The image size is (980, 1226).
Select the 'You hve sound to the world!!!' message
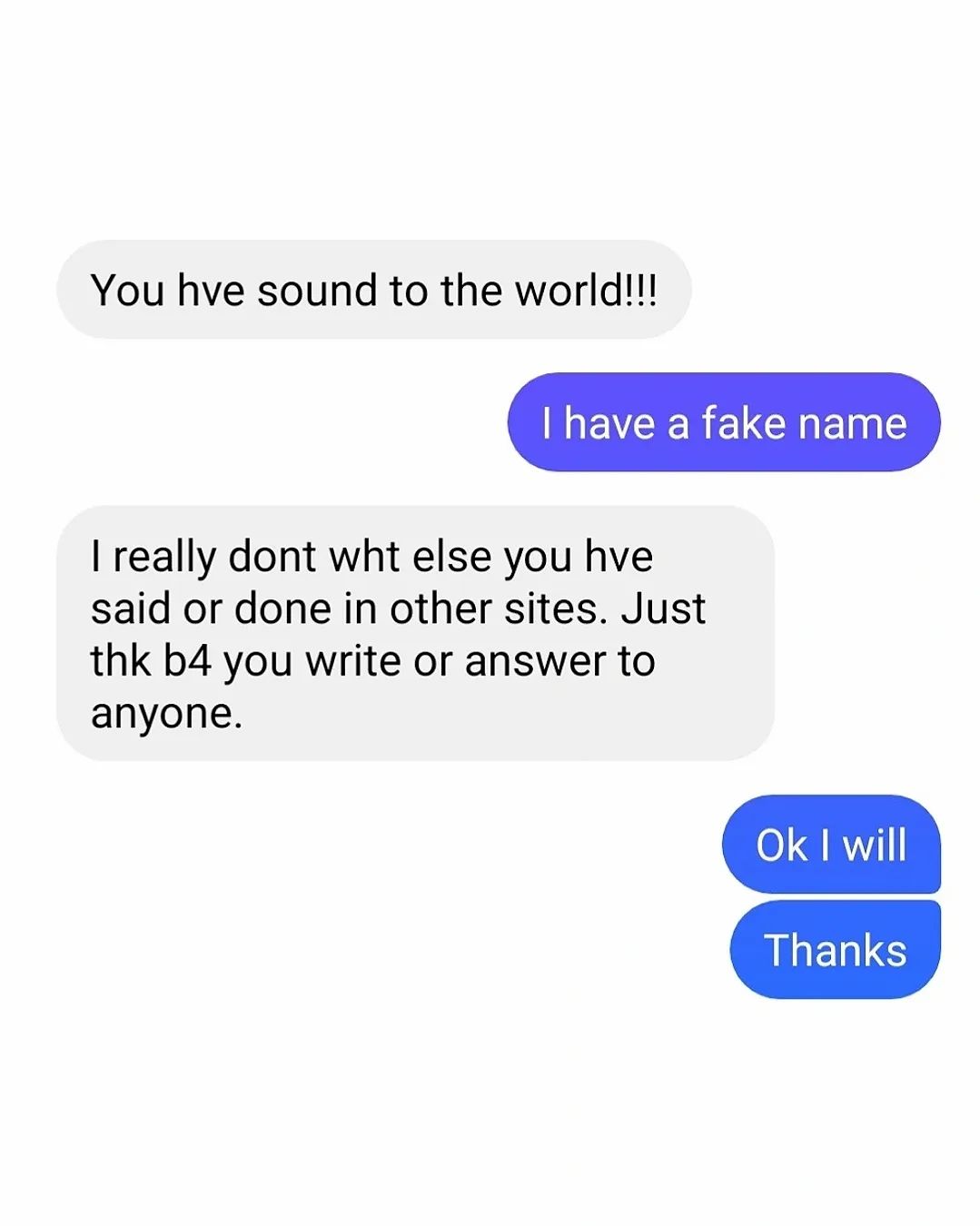click(373, 290)
